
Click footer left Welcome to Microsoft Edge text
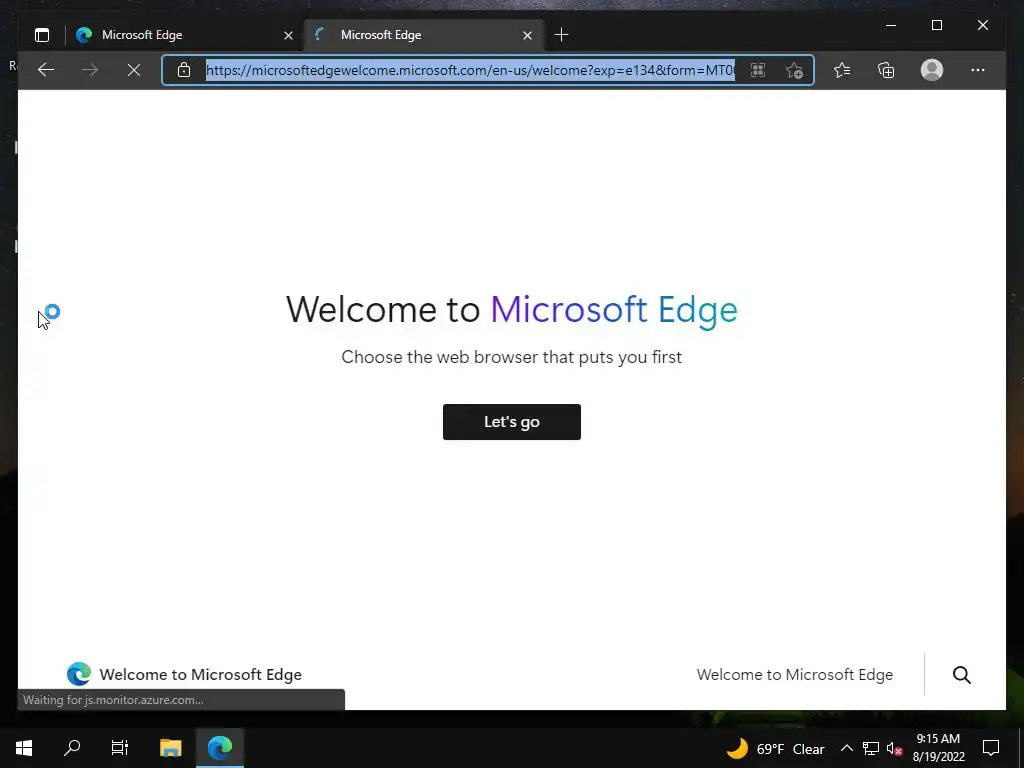point(200,675)
